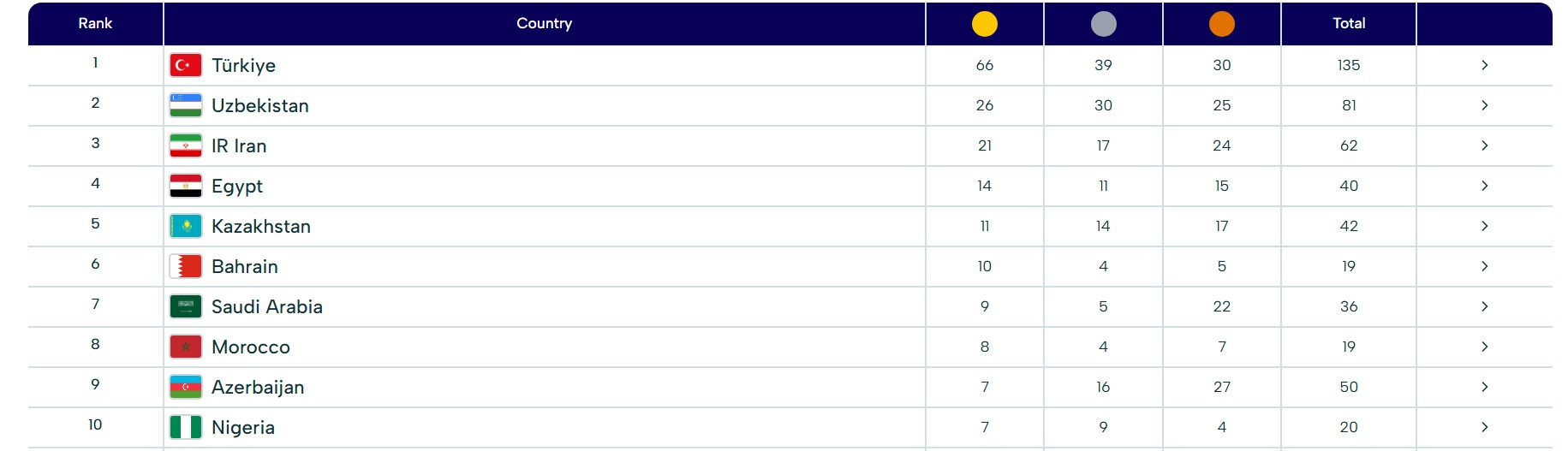Click the Uzbekistan flag icon
The height and width of the screenshot is (451, 1568).
pyautogui.click(x=186, y=105)
